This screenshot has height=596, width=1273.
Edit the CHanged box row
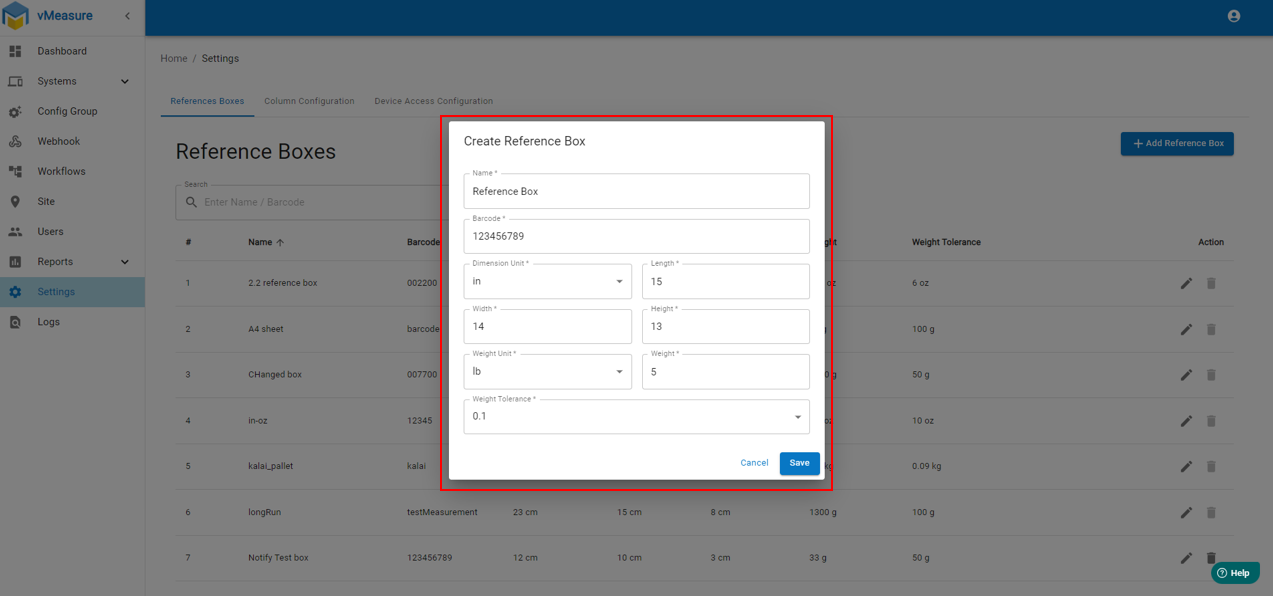(x=1186, y=375)
